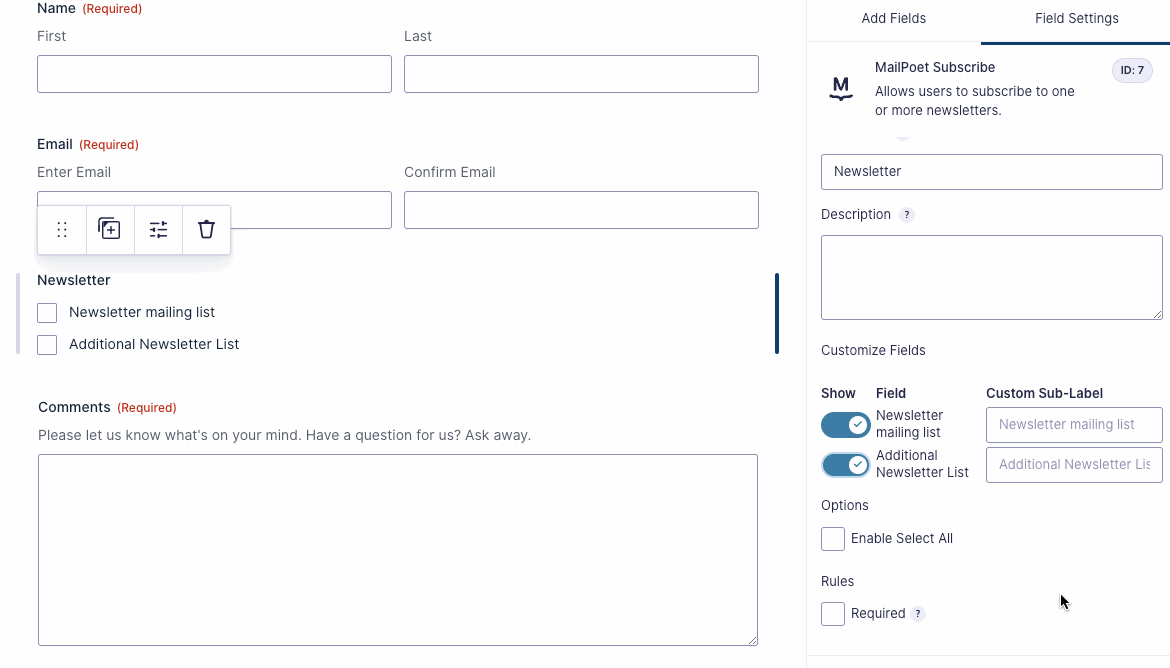Click the Description textarea in settings
Screen dimensions: 1170x668
pos(991,277)
